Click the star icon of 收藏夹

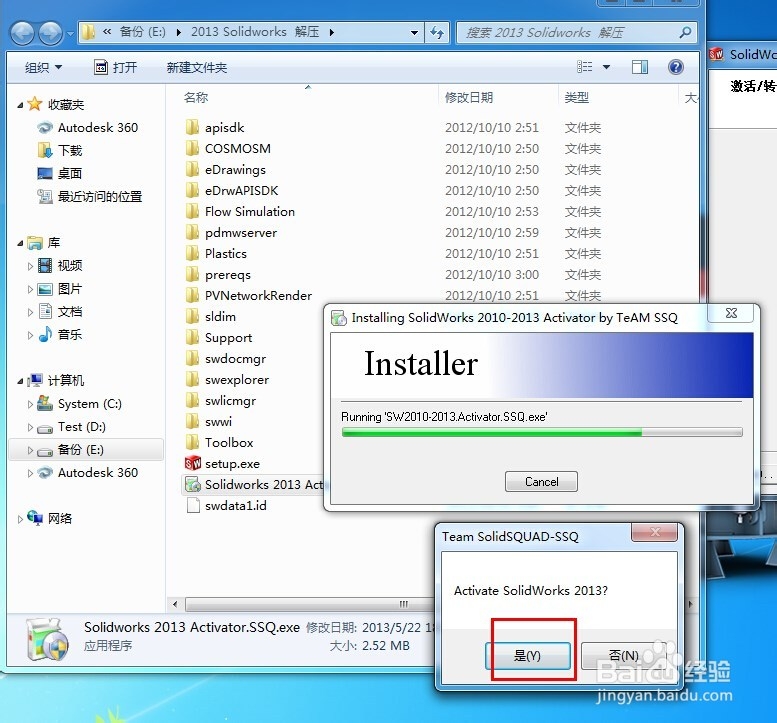click(x=35, y=104)
